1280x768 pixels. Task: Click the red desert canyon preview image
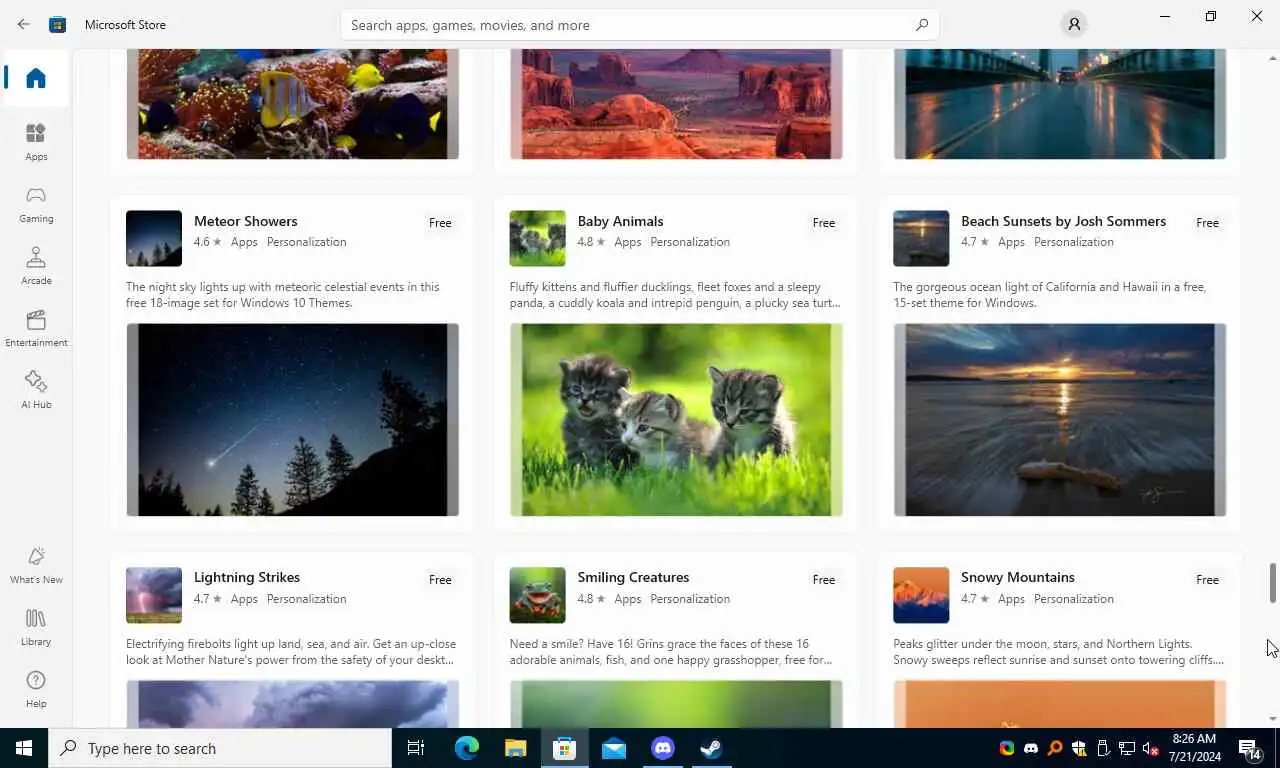[676, 104]
